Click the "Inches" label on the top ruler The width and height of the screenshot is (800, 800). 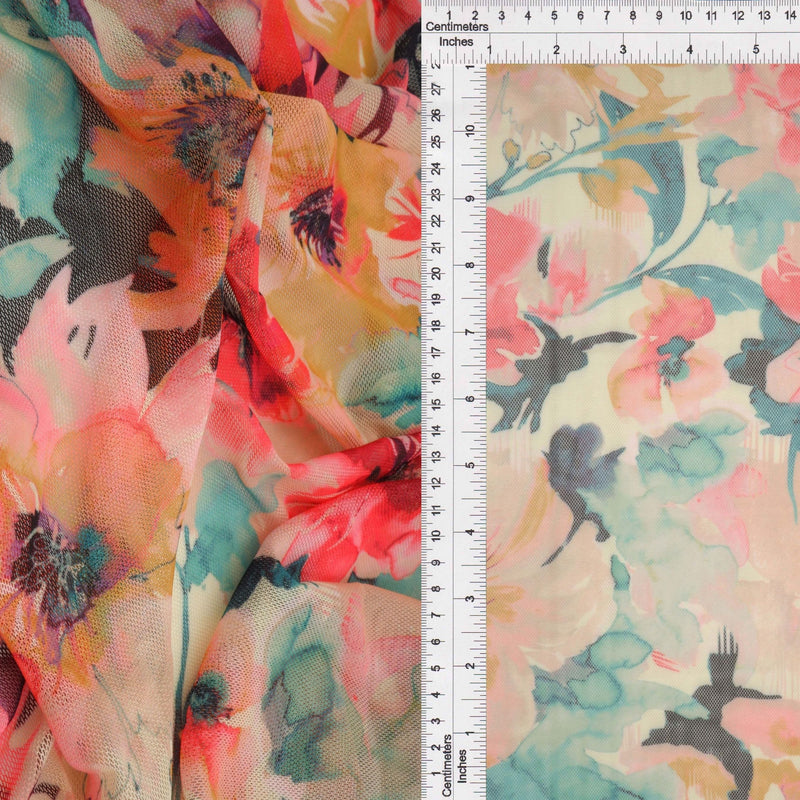tap(456, 42)
